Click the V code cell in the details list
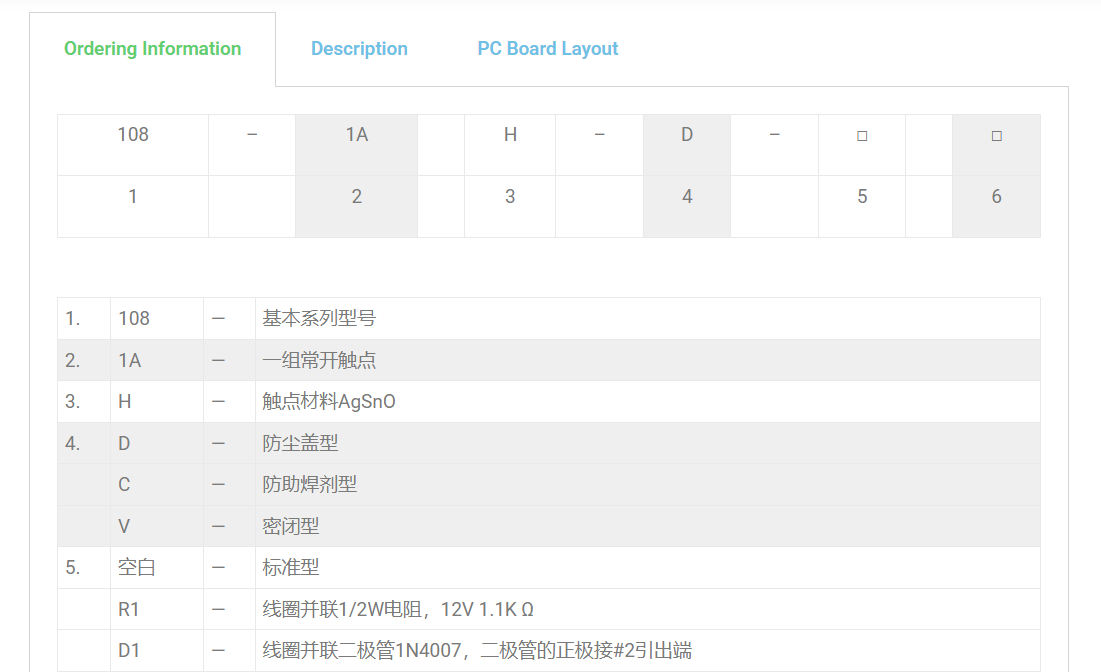This screenshot has width=1101, height=672. coord(124,526)
